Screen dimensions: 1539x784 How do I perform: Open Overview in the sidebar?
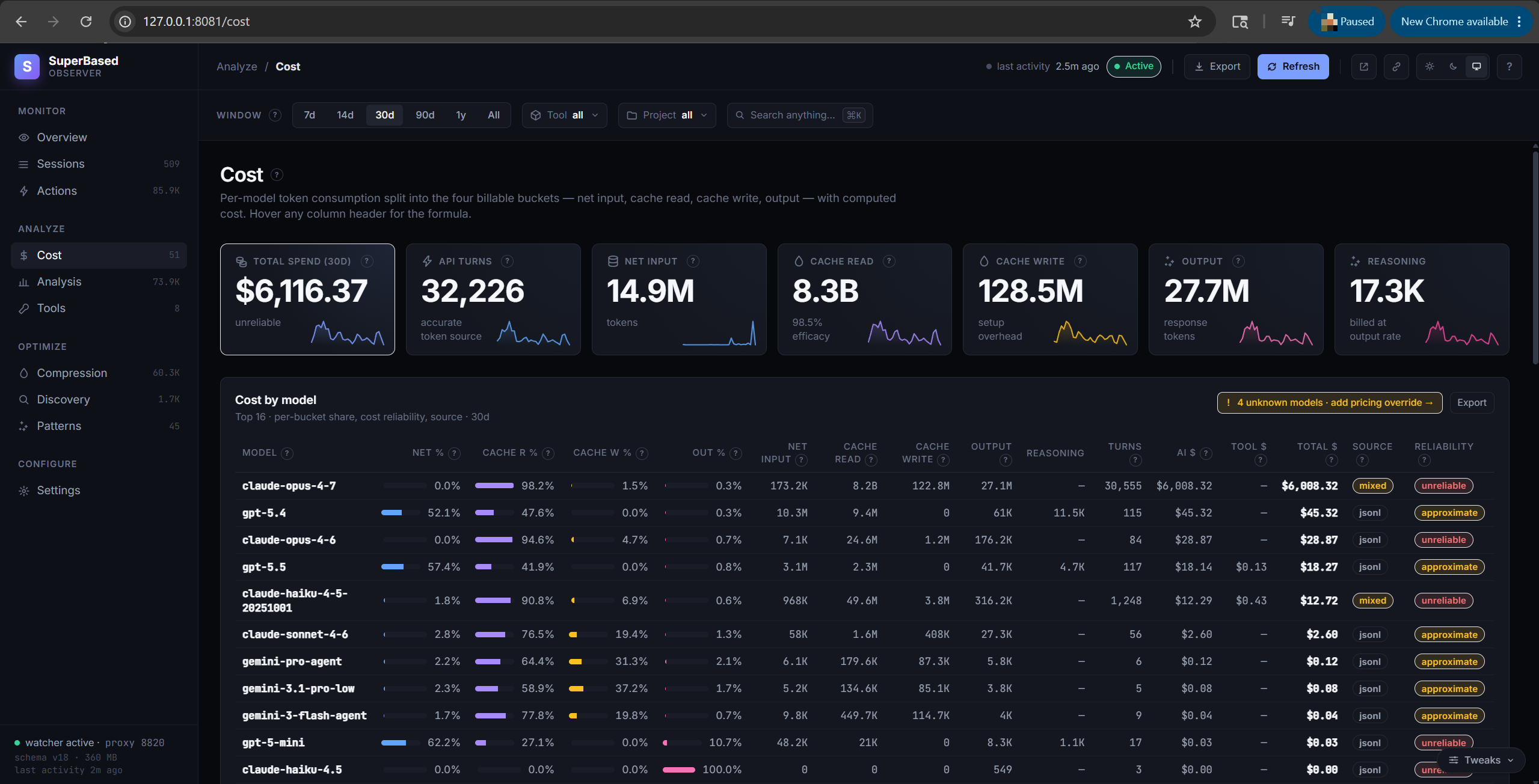[99, 138]
